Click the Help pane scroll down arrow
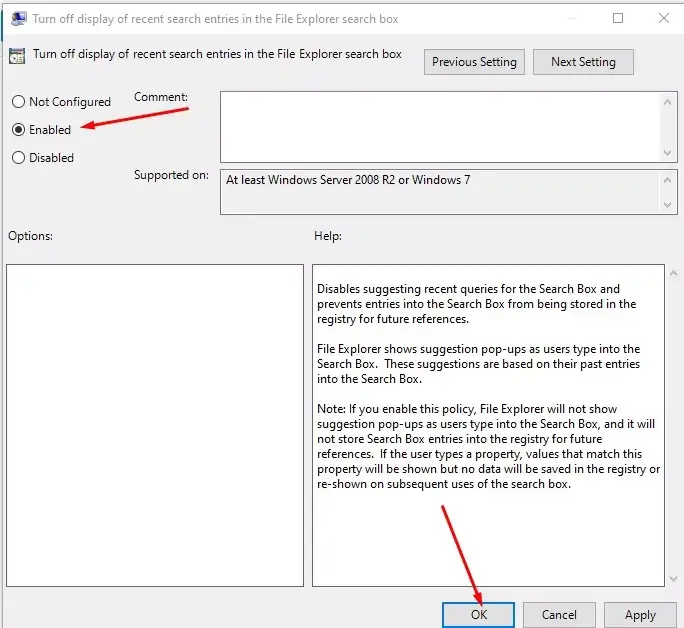Screen dimensions: 684x628 click(674, 579)
